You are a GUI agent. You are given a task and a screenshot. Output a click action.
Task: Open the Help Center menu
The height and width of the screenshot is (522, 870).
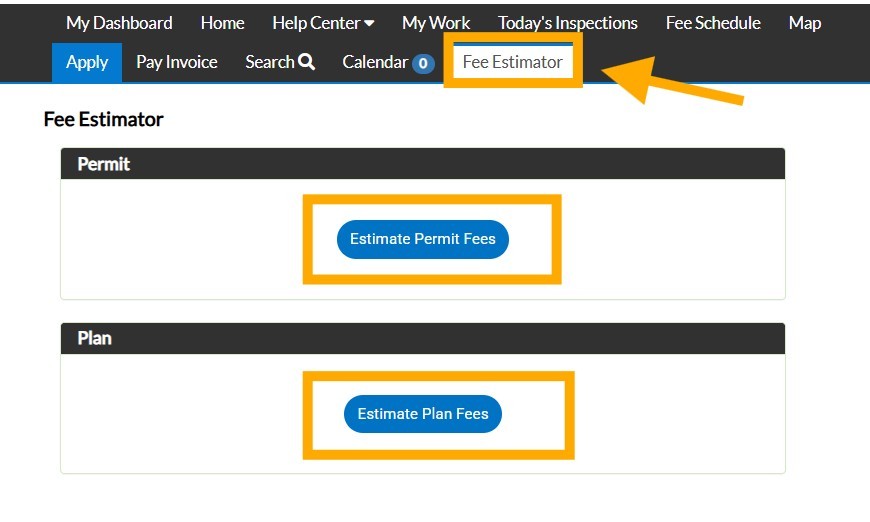pos(316,23)
